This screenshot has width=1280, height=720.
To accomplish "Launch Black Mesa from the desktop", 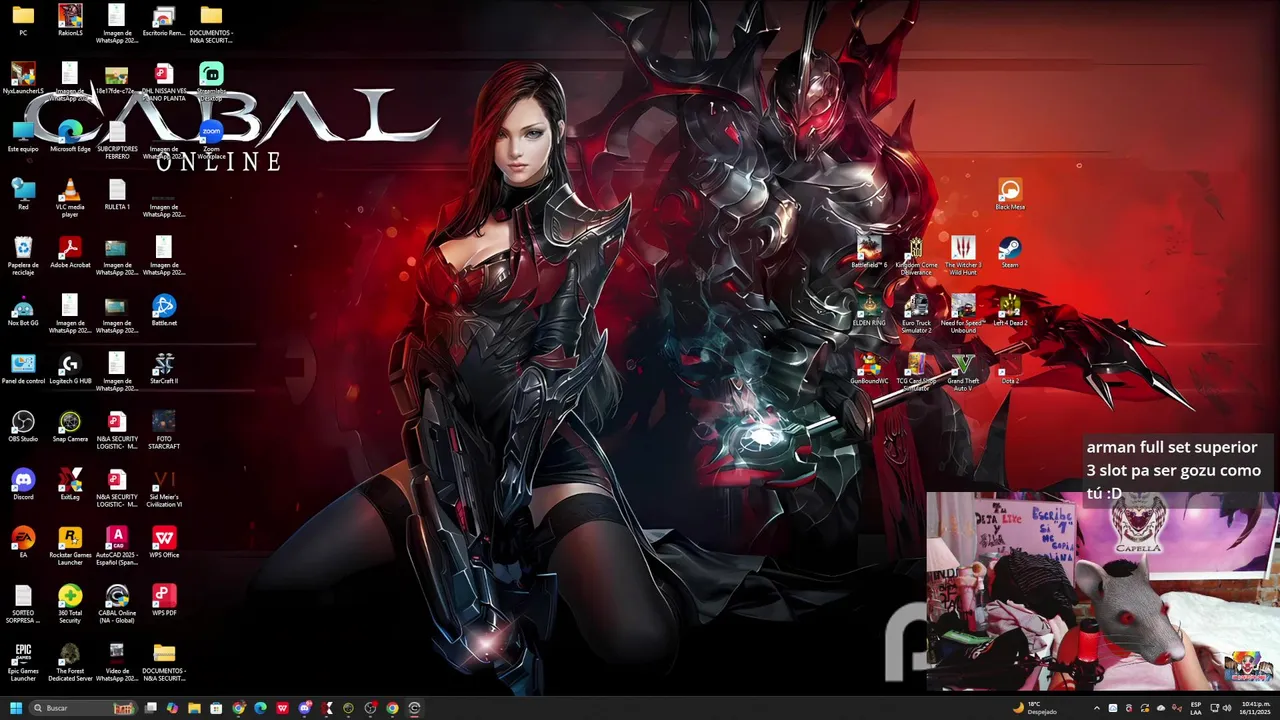I will tap(1010, 194).
